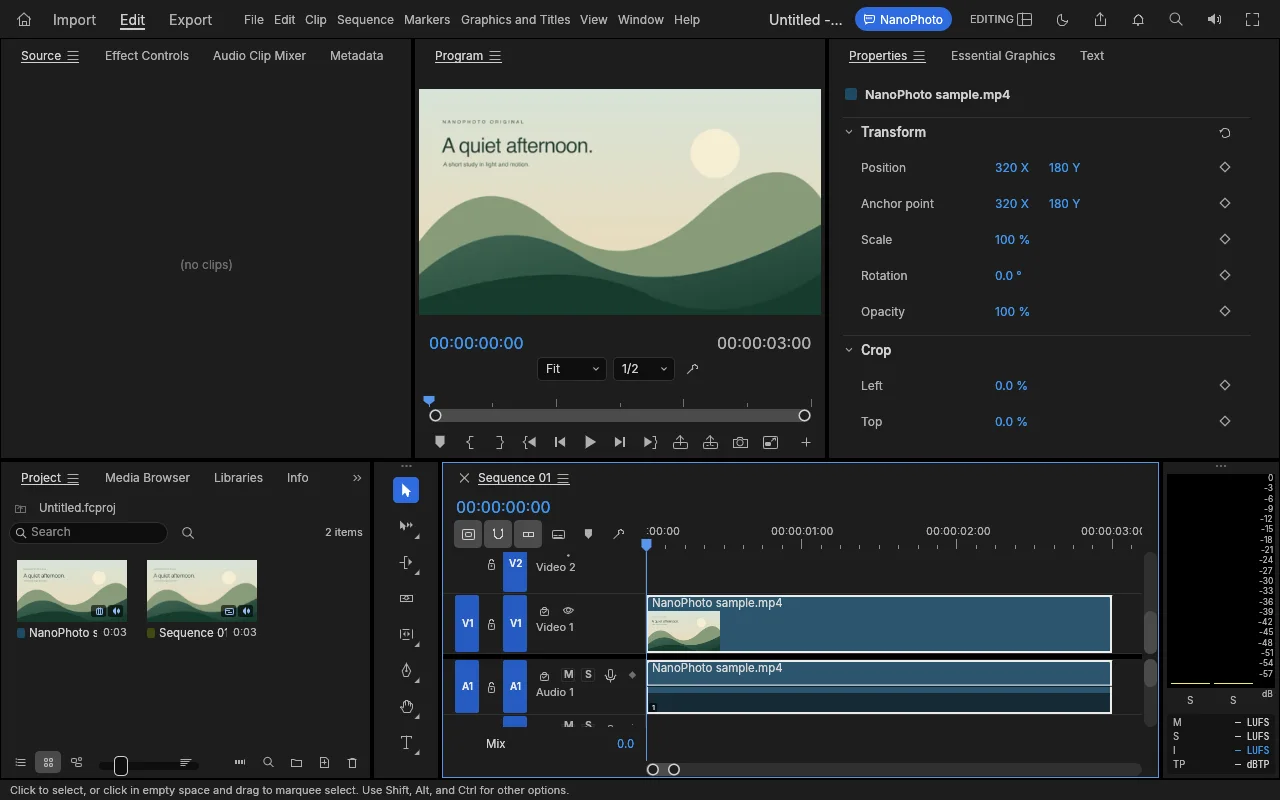Toggle visibility of Video 1 track
The image size is (1280, 800).
(x=568, y=611)
